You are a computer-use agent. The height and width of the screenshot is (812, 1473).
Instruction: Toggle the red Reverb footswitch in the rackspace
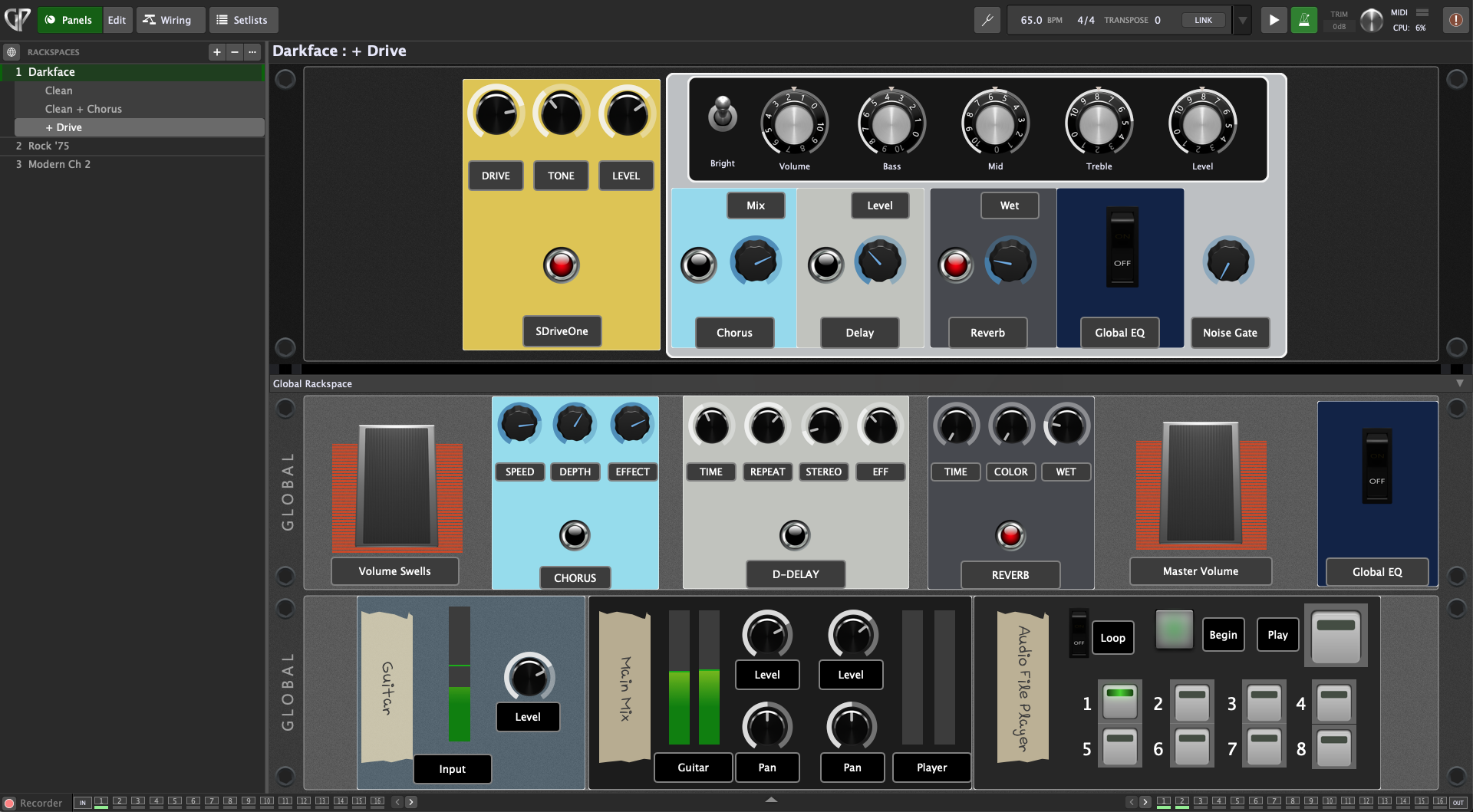956,265
